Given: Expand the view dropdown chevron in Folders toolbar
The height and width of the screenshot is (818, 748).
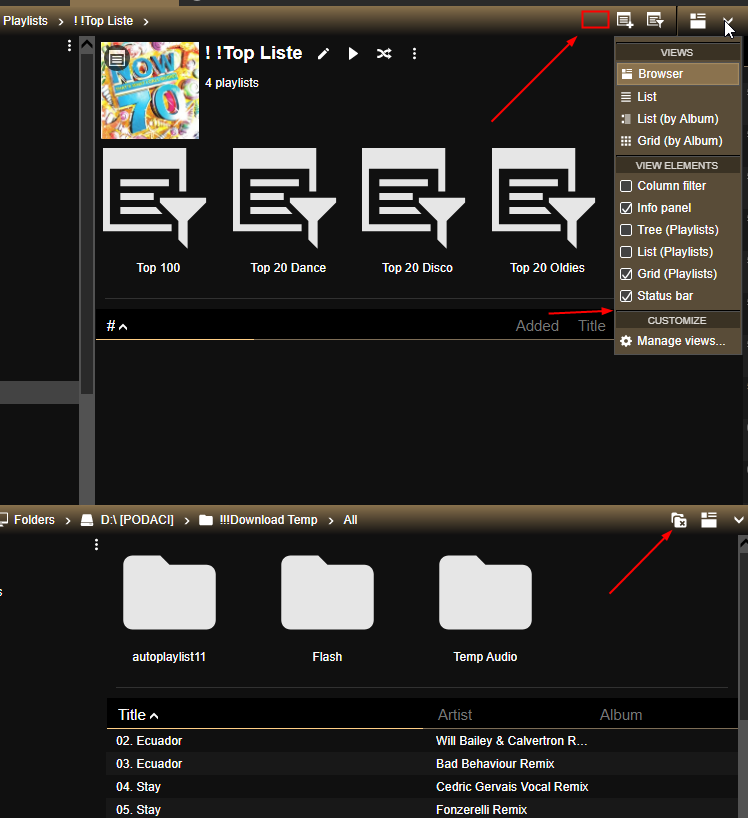Looking at the screenshot, I should (739, 520).
